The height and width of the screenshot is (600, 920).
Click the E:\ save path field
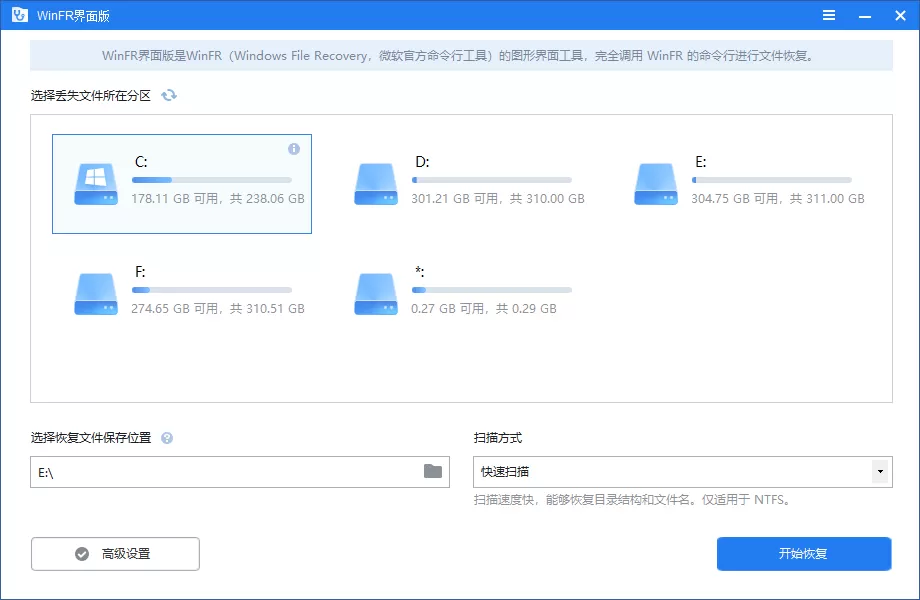coord(240,472)
